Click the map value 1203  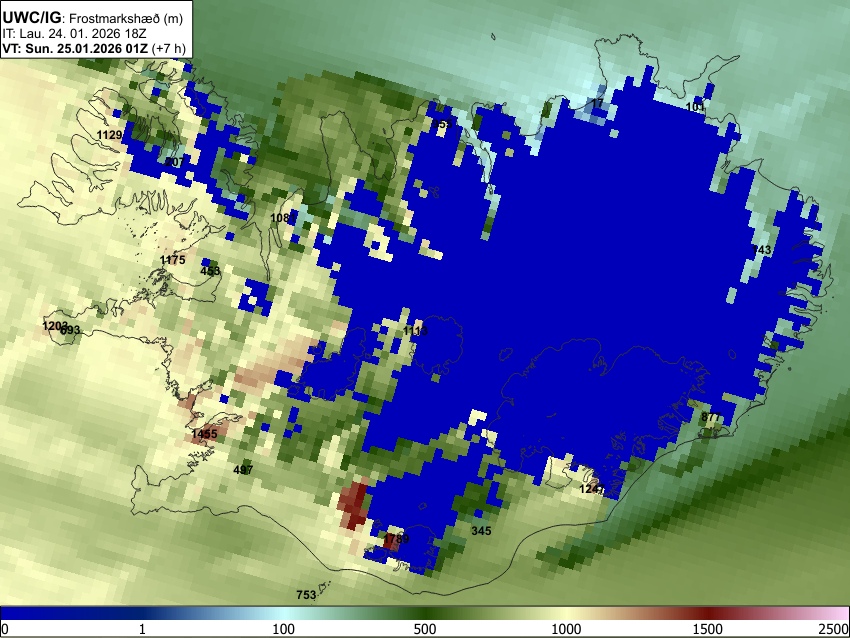click(x=54, y=326)
